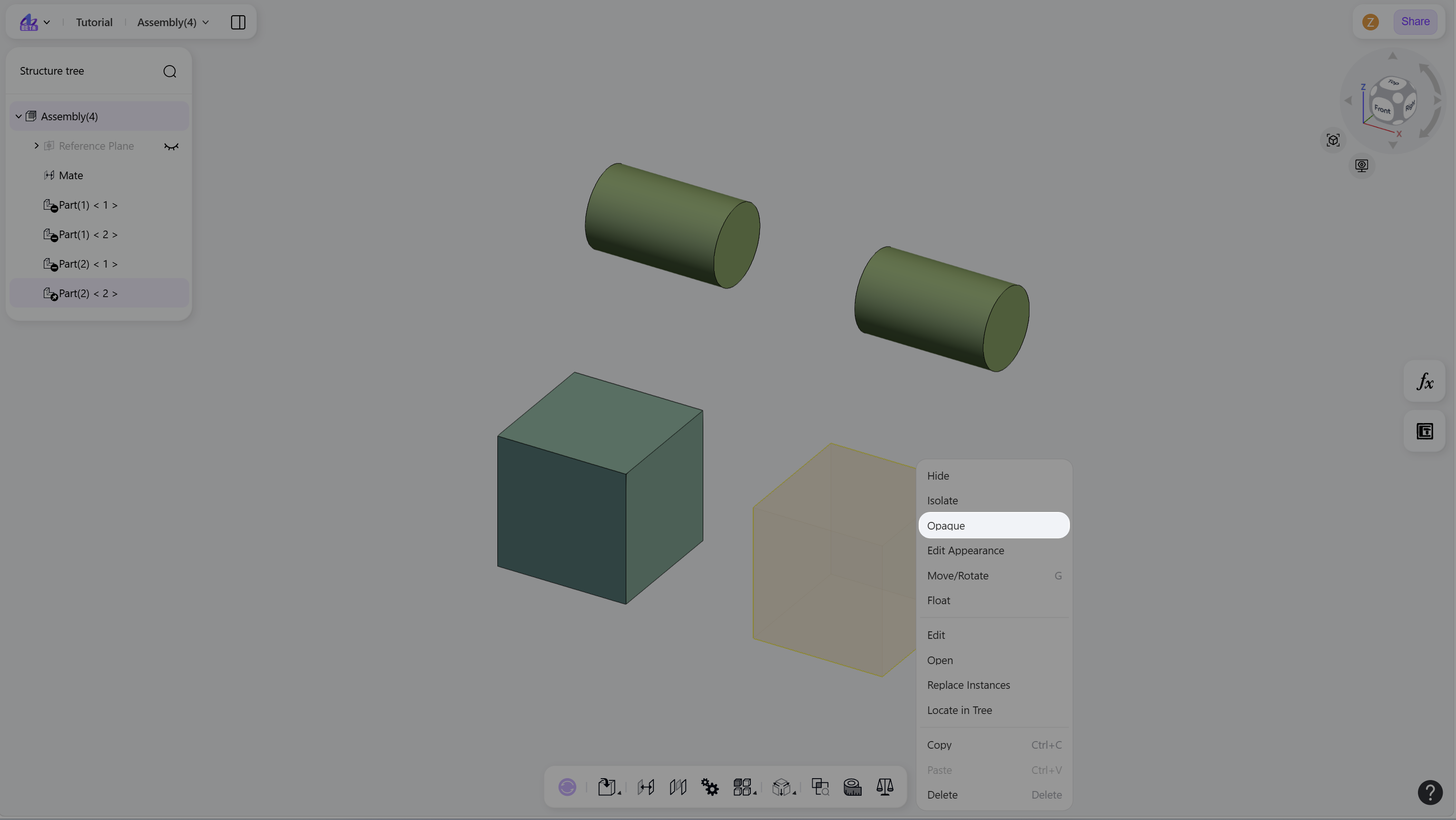Select Part(2) < 1 > in tree
The image size is (1456, 820).
pyautogui.click(x=99, y=264)
